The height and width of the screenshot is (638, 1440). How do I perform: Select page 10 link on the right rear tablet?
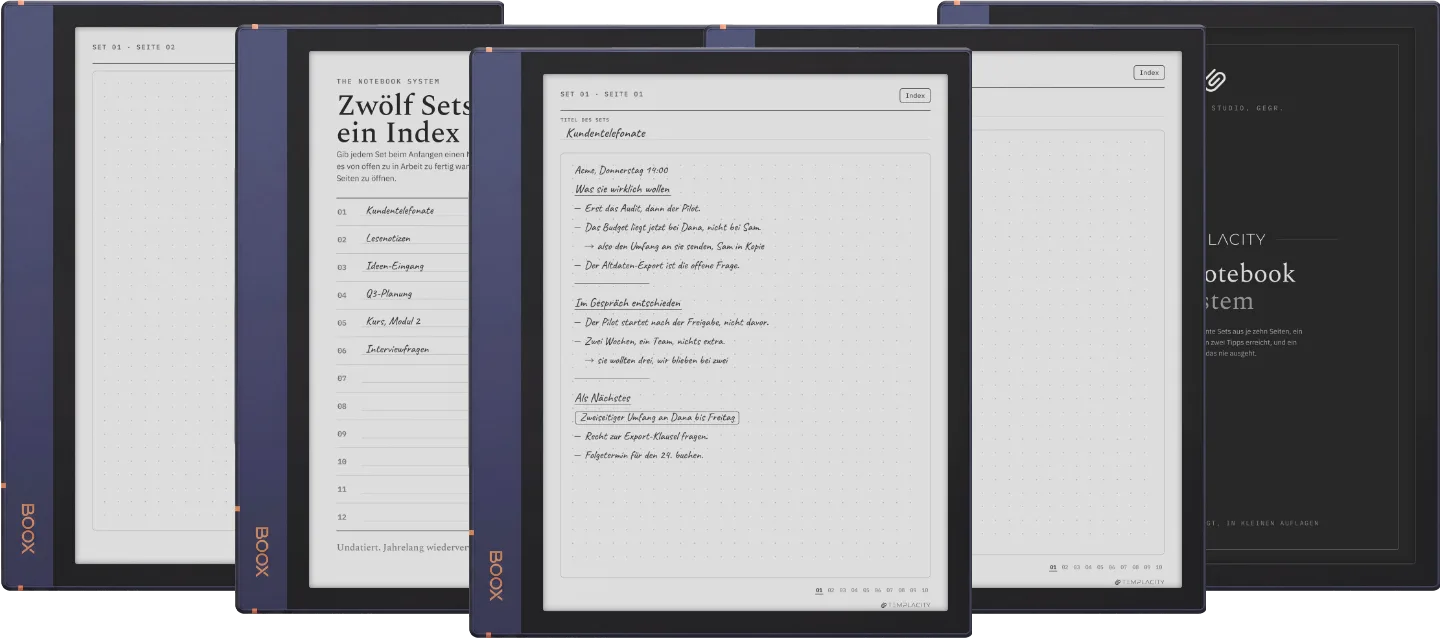(1159, 567)
